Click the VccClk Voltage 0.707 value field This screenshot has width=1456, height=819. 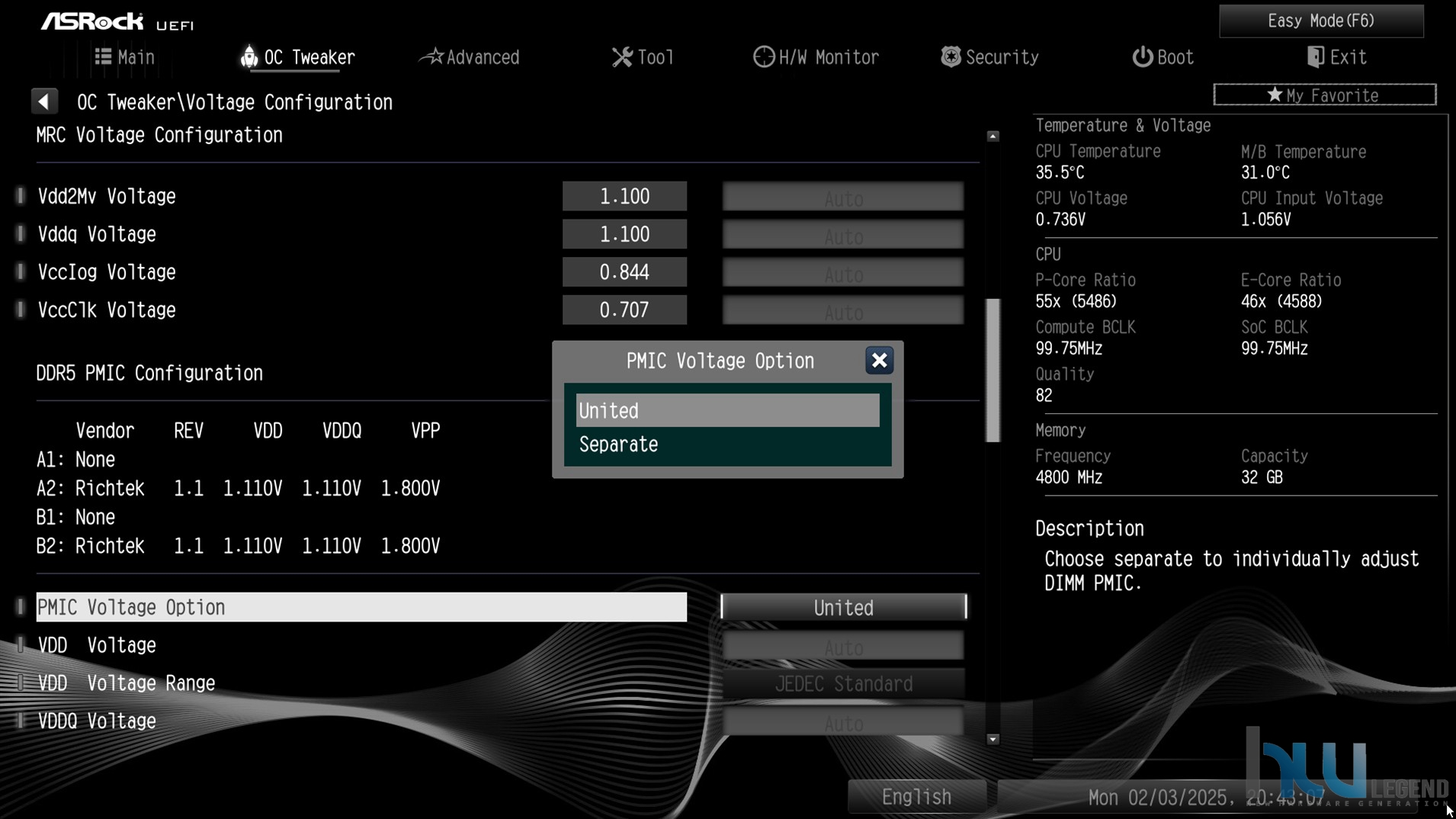pos(624,310)
